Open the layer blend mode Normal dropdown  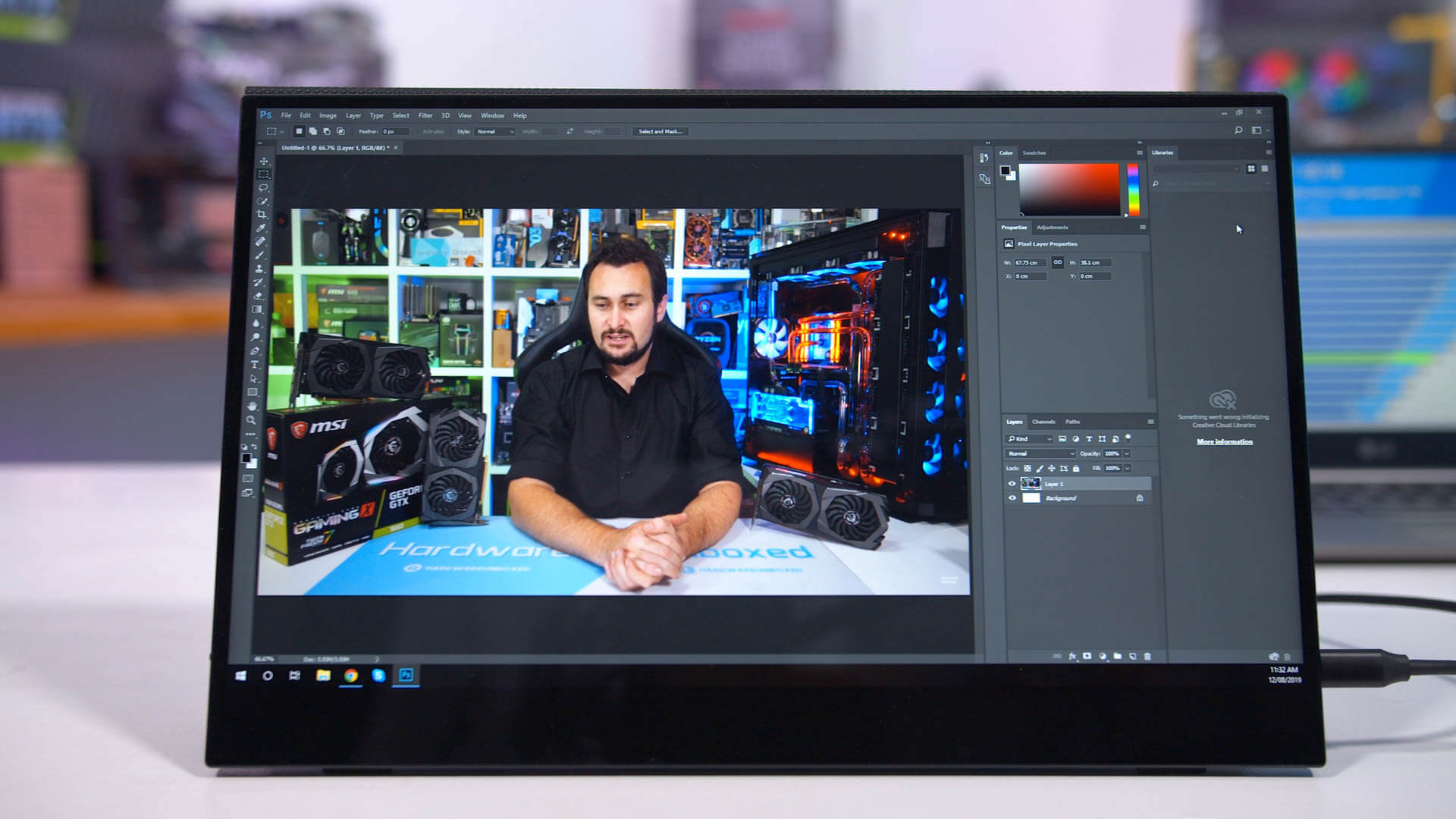[x=1040, y=453]
